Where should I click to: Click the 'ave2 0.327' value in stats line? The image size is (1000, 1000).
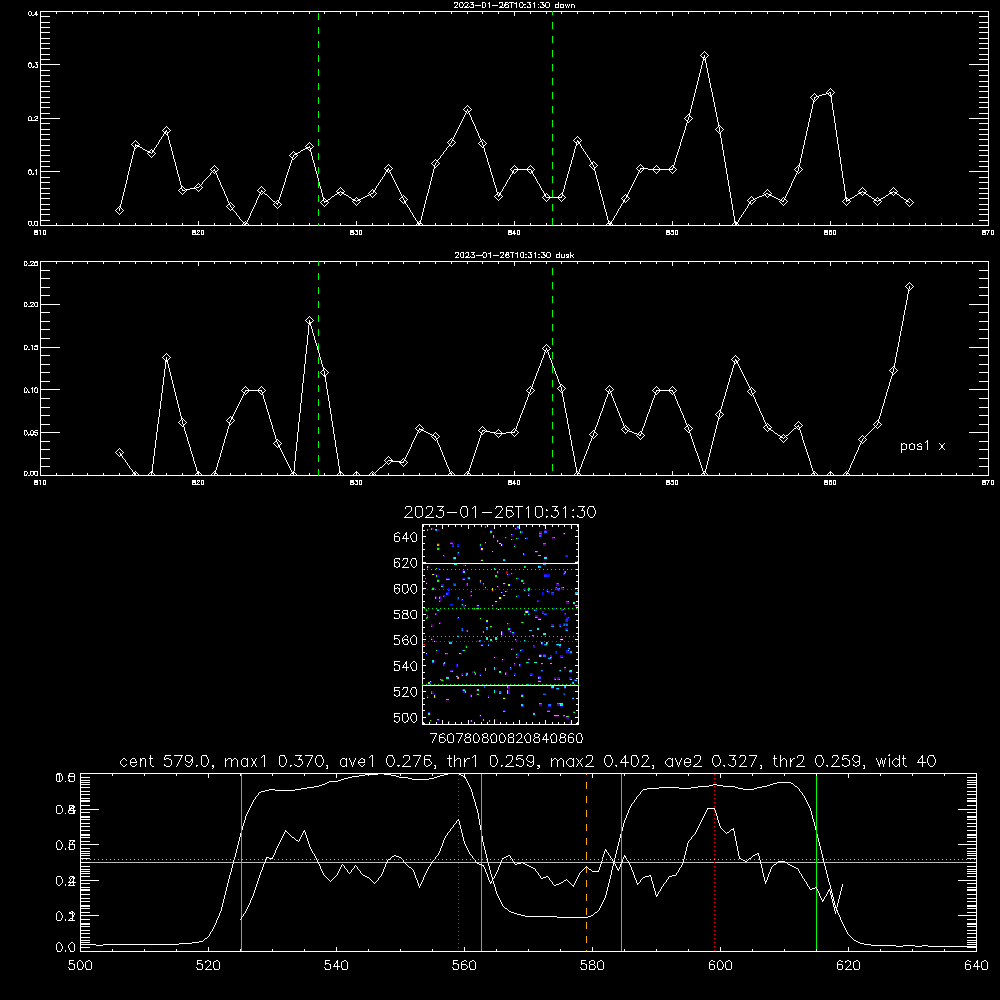712,761
